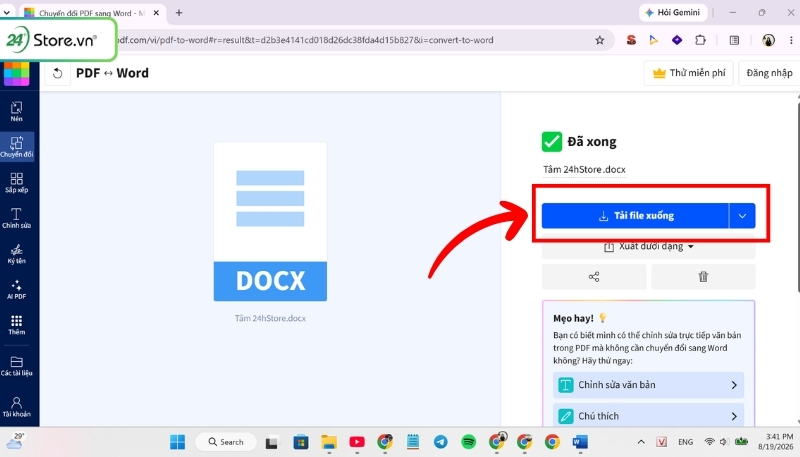Open Spotify from the taskbar

(x=468, y=442)
